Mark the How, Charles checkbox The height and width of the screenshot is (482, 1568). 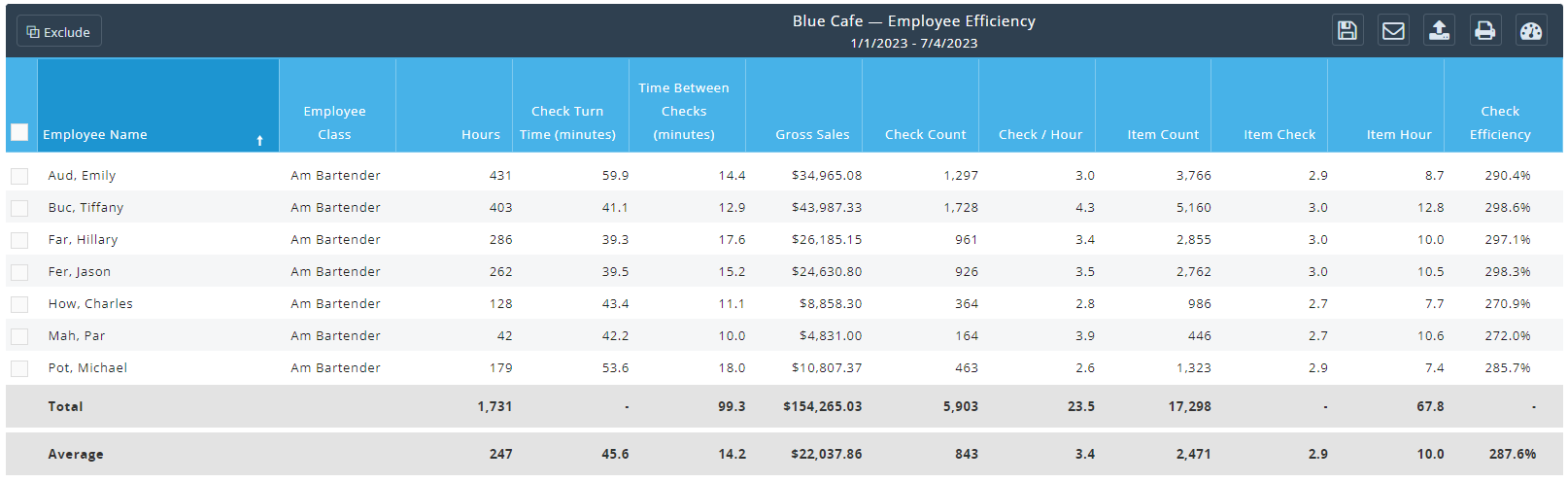click(x=19, y=304)
